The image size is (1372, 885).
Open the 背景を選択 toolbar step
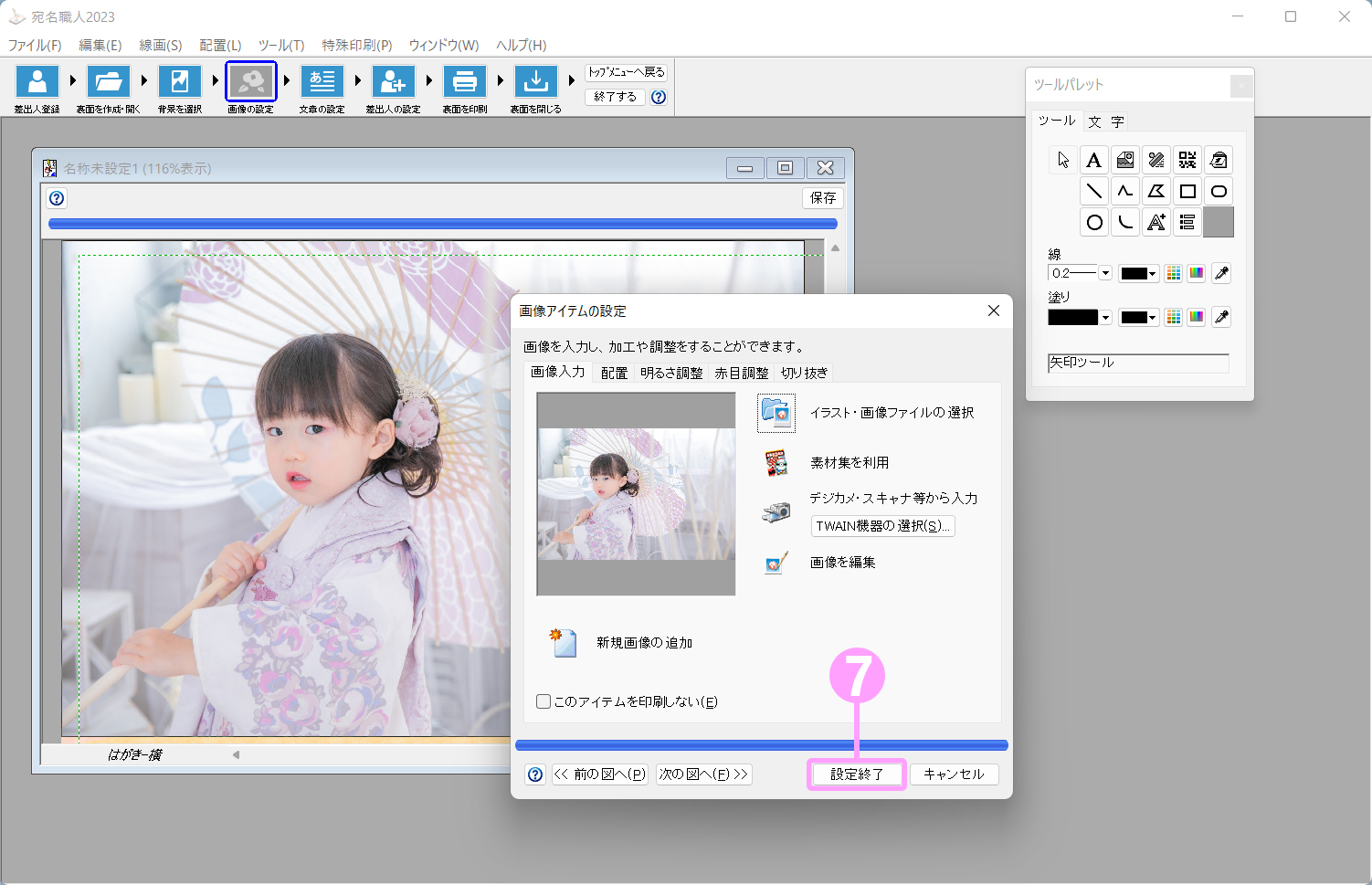tap(180, 82)
